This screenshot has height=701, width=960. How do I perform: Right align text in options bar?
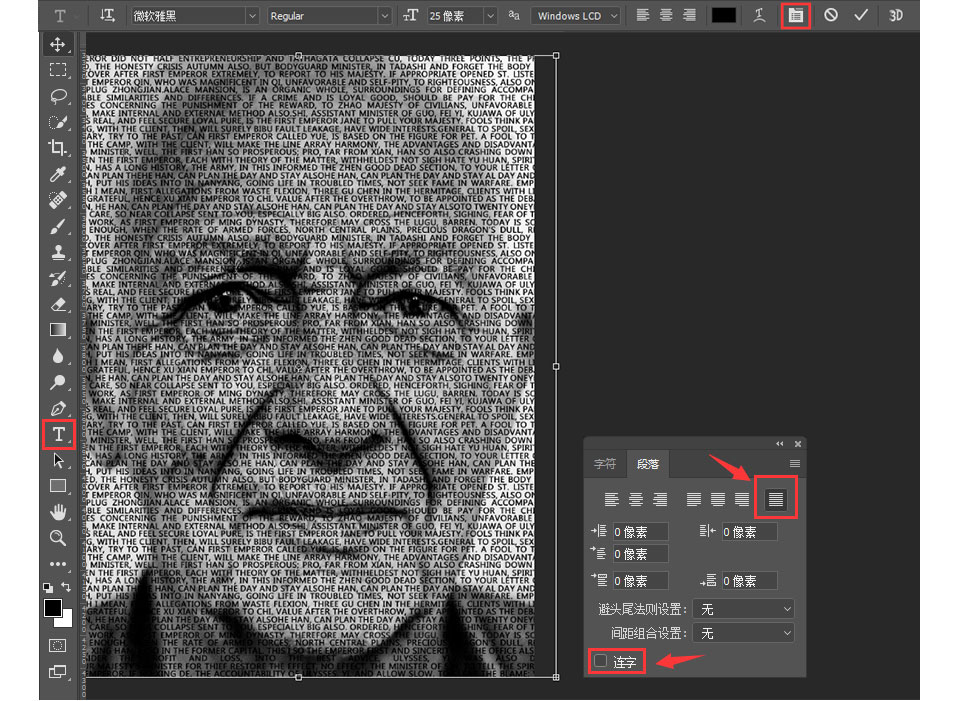coord(689,15)
